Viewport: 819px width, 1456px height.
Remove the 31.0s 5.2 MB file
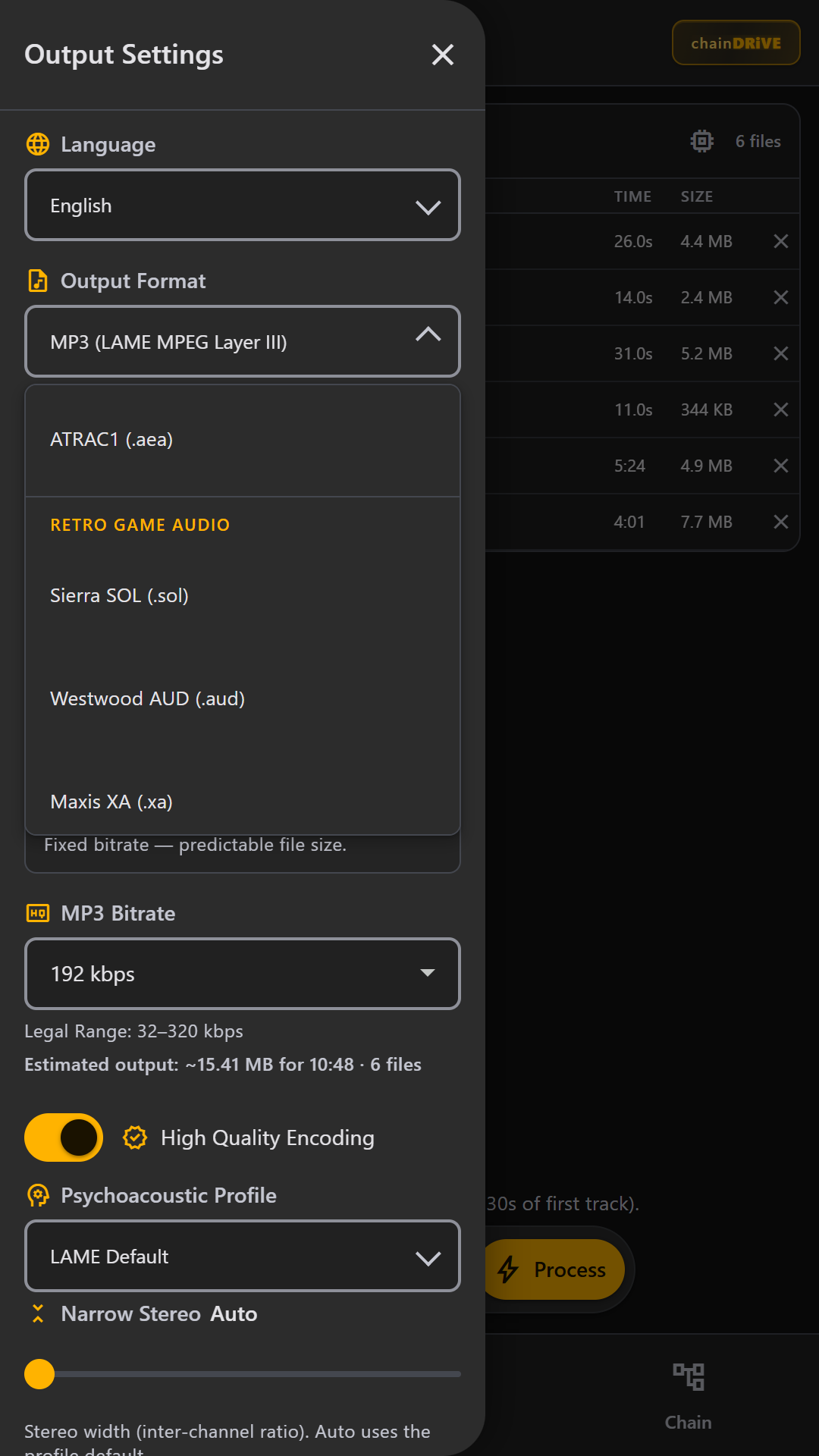pyautogui.click(x=781, y=353)
